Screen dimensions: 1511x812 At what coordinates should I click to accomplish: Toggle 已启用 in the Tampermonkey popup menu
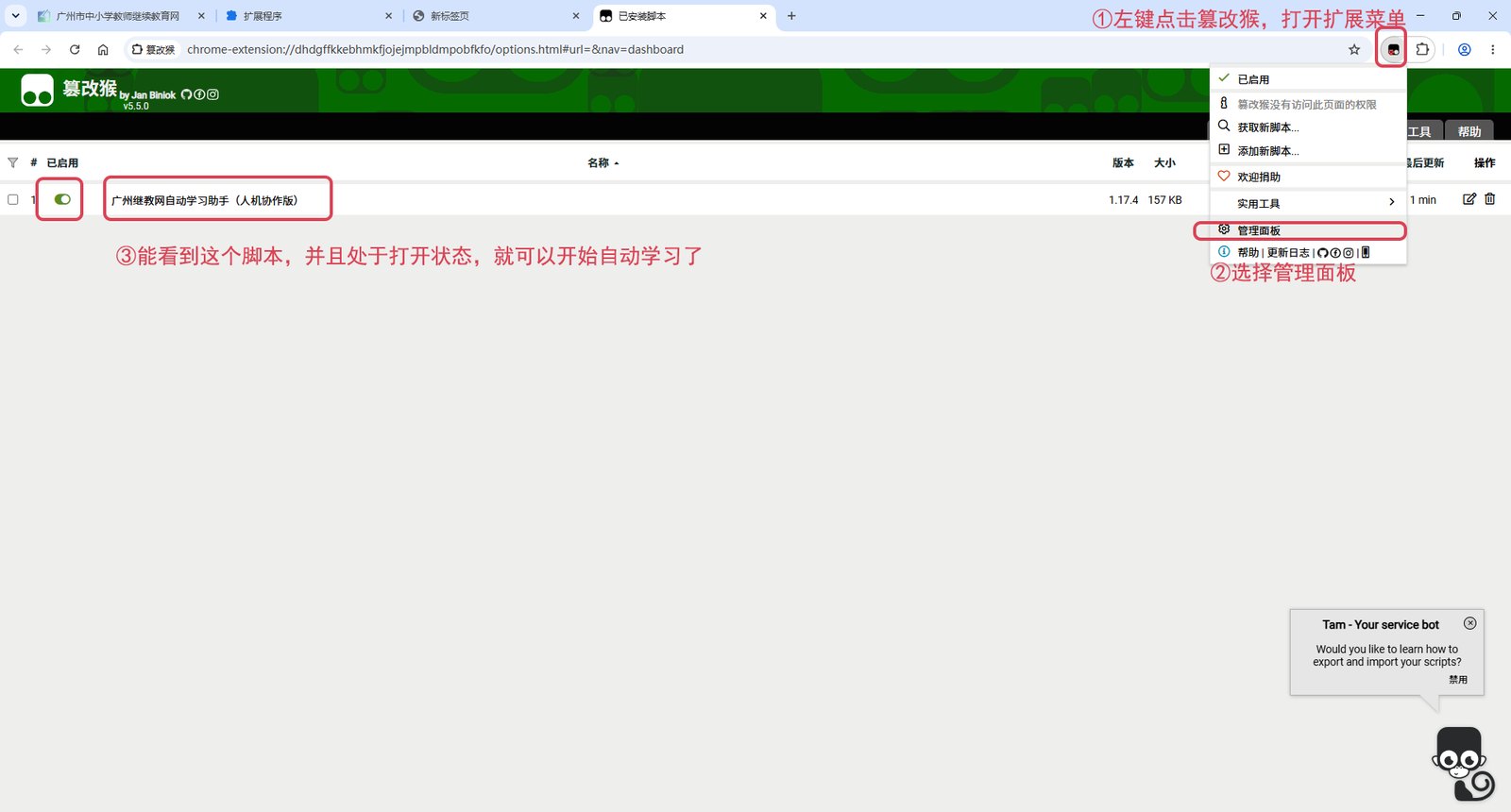[1308, 79]
